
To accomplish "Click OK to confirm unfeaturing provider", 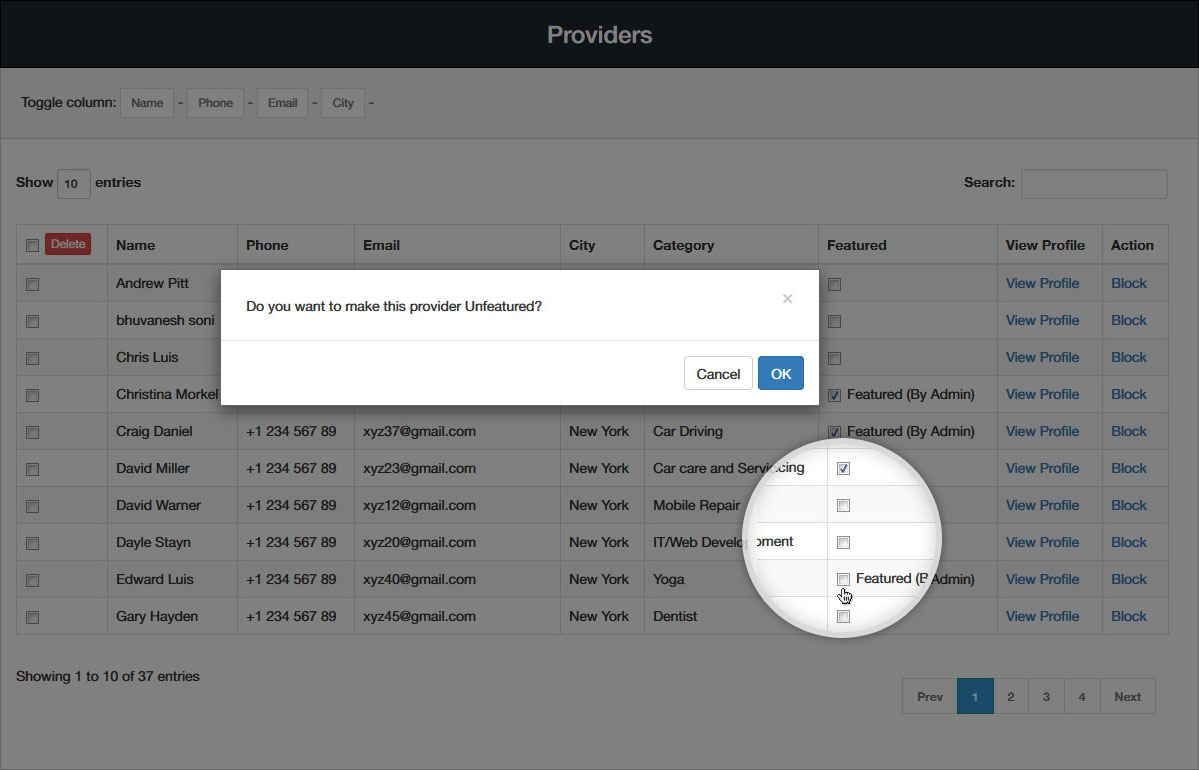I will 780,373.
